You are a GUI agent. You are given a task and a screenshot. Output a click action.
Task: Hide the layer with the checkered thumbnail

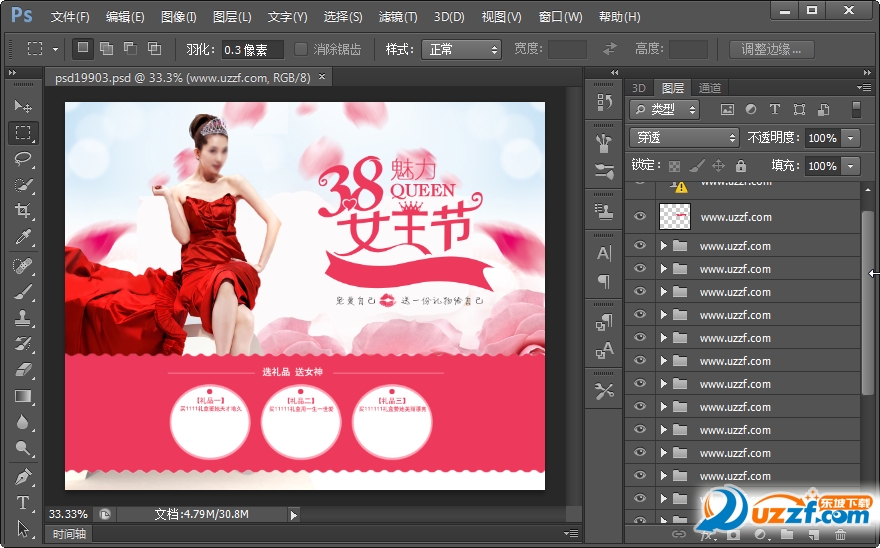pyautogui.click(x=640, y=216)
